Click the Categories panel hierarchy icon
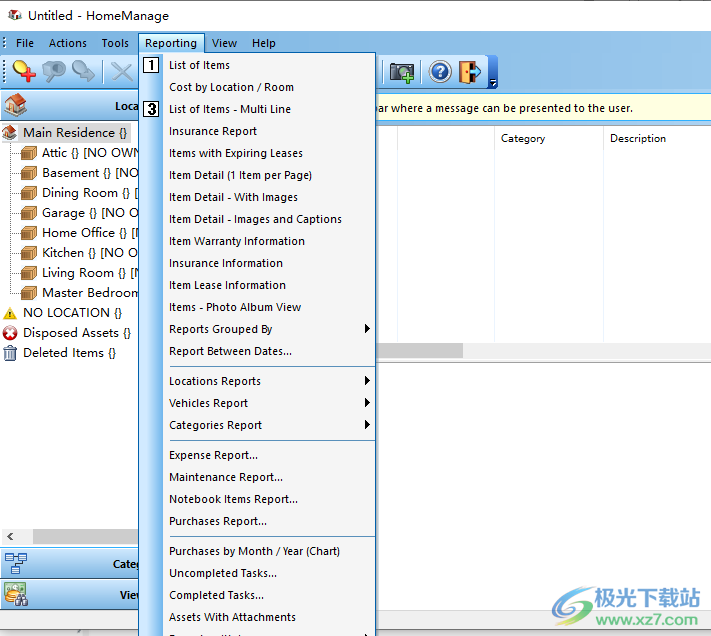Image resolution: width=711 pixels, height=636 pixels. pyautogui.click(x=16, y=563)
